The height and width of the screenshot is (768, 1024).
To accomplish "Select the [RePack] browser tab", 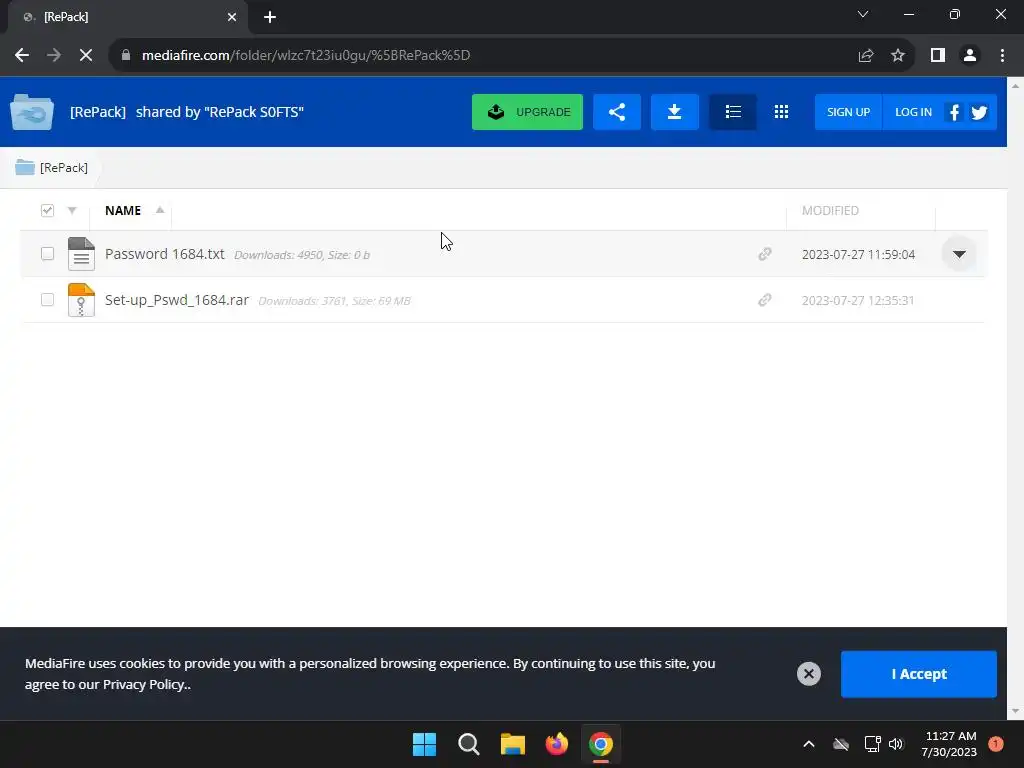I will coord(127,17).
